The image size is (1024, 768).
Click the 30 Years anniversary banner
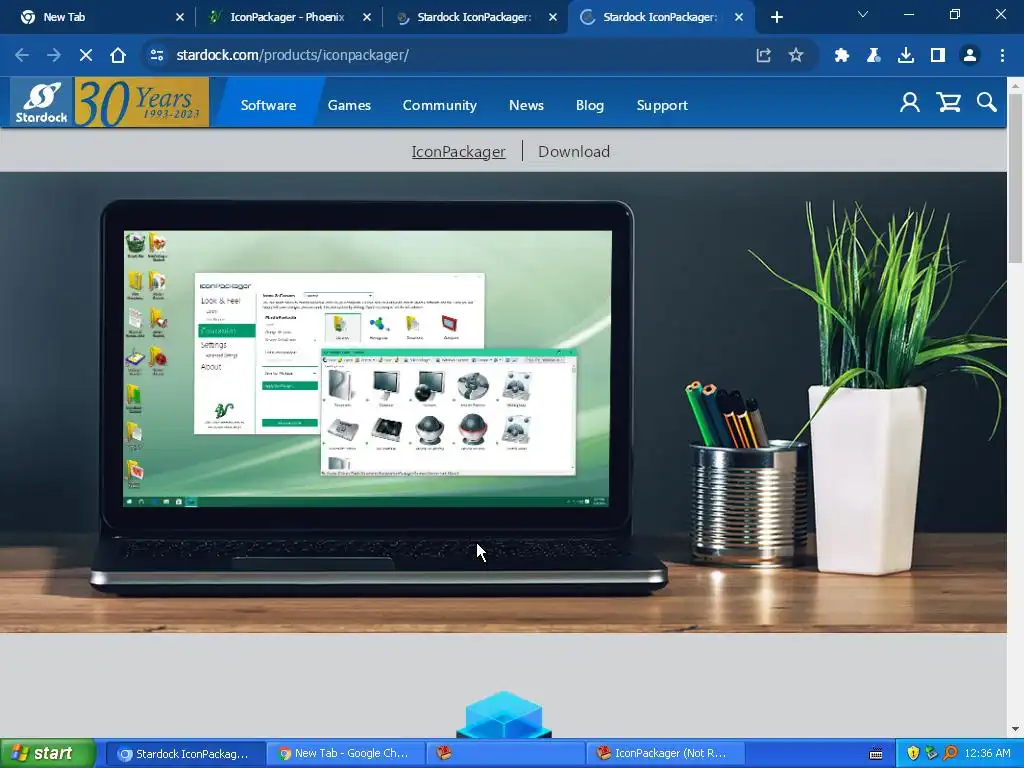click(142, 102)
